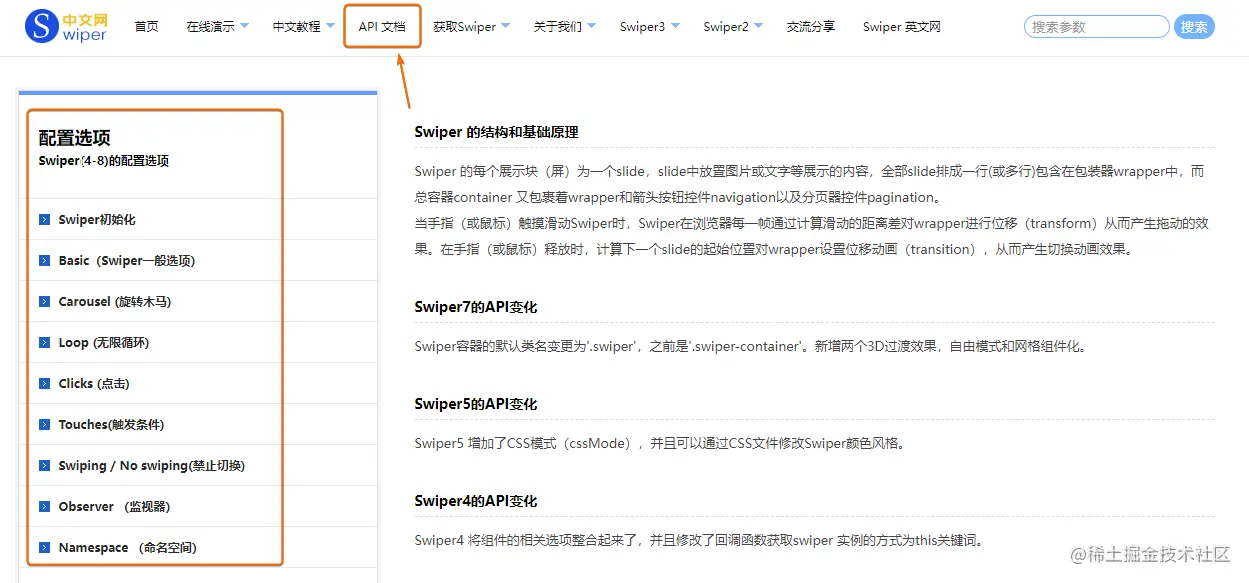This screenshot has width=1249, height=583.
Task: Focus the 搜索参数 search field
Action: (x=1096, y=27)
